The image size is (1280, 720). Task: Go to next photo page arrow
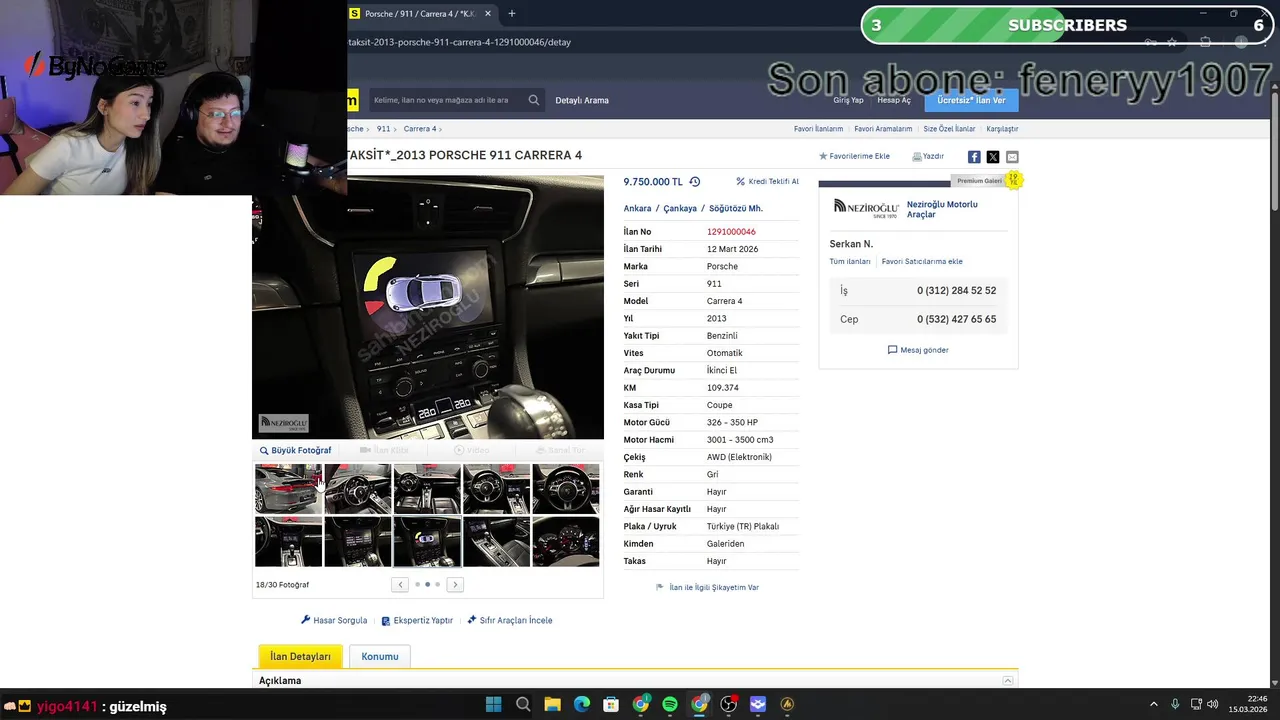pyautogui.click(x=455, y=584)
